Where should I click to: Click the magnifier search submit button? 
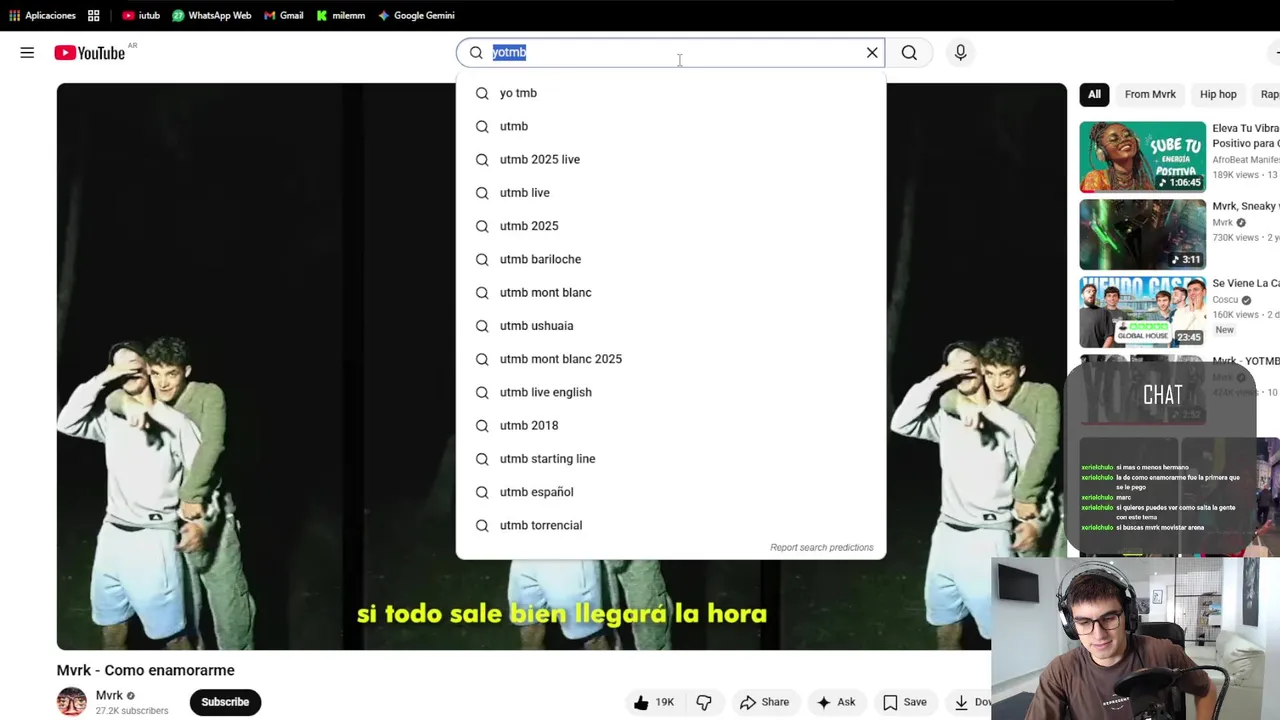point(909,53)
